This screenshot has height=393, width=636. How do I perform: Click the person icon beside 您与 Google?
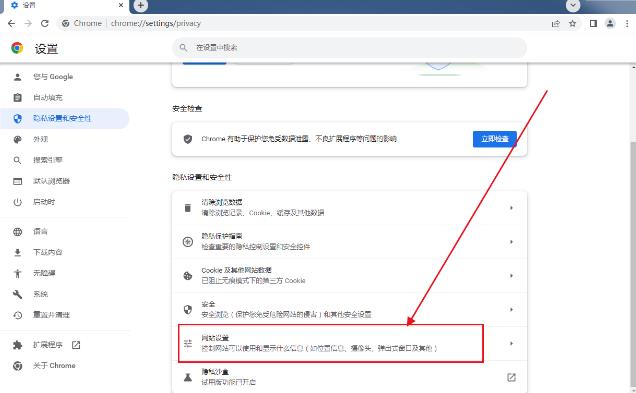pos(17,77)
